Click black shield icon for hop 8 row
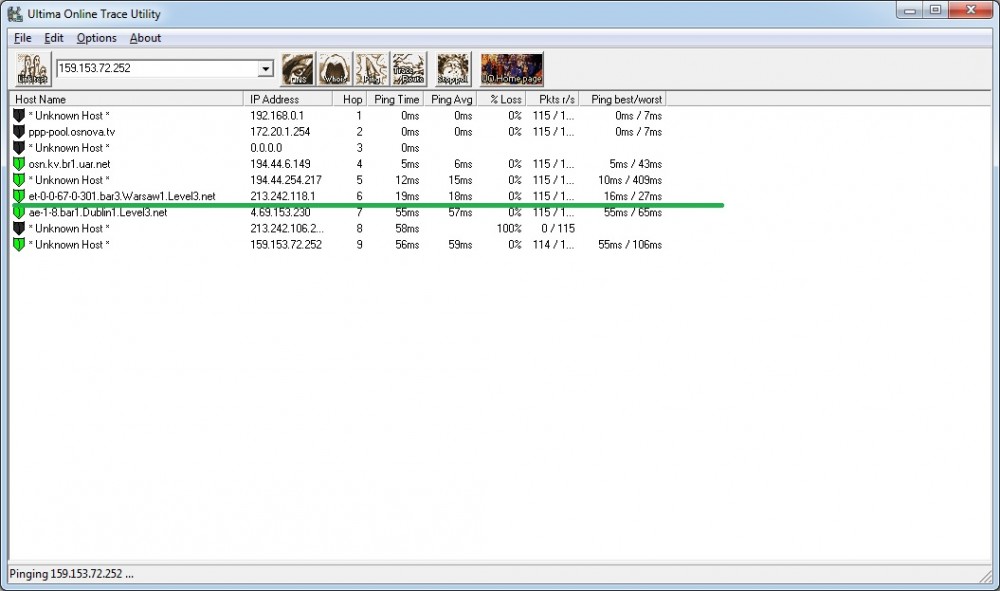This screenshot has height=591, width=1000. tap(18, 228)
